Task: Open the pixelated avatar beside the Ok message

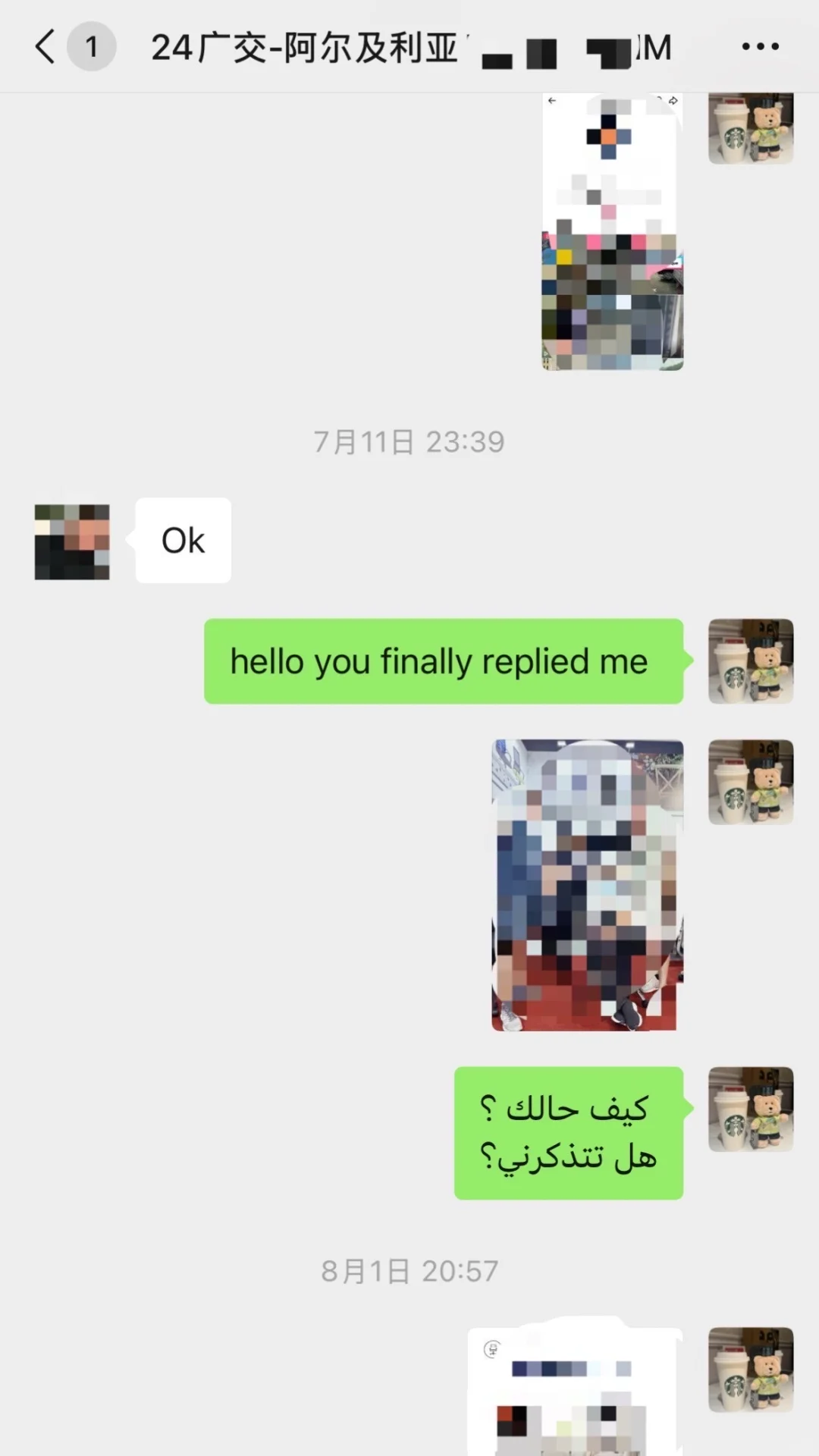Action: (x=72, y=541)
